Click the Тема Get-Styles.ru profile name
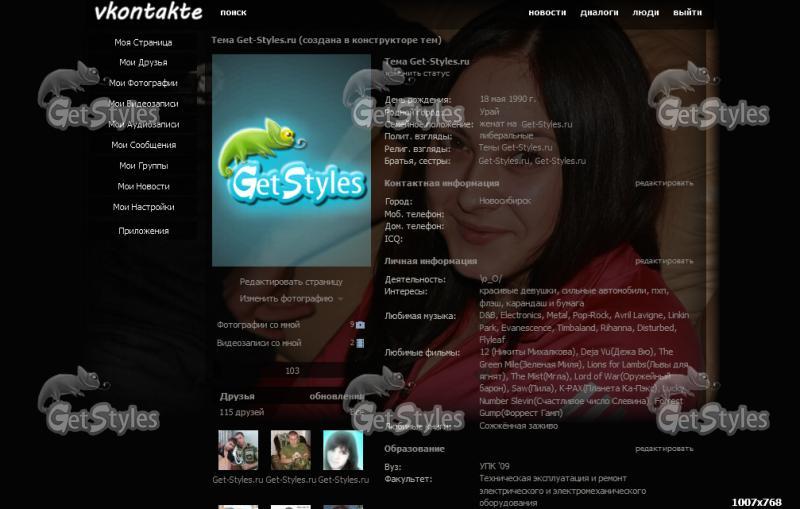The height and width of the screenshot is (509, 800). [x=427, y=62]
